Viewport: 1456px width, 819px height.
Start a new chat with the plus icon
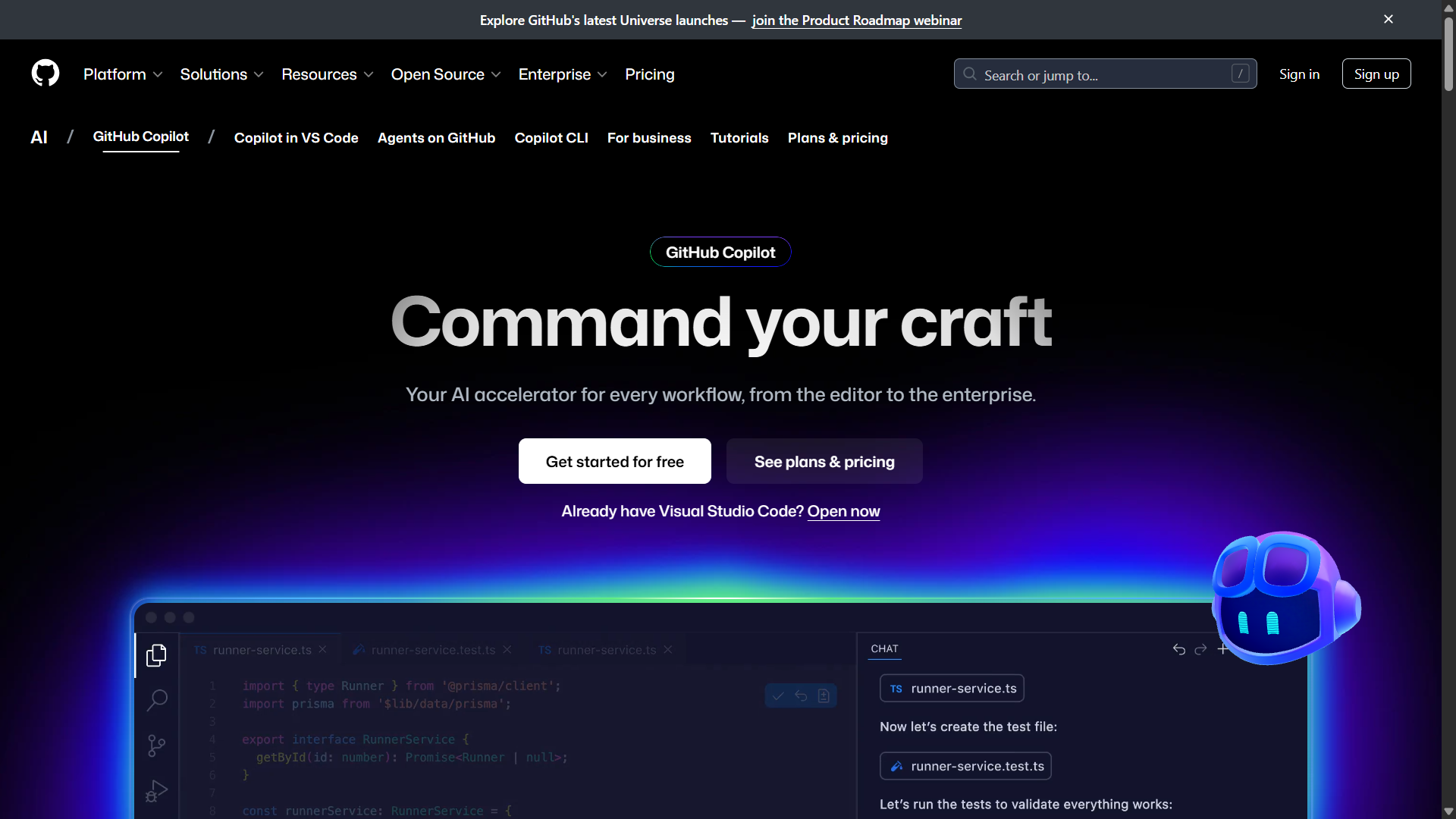click(x=1222, y=649)
